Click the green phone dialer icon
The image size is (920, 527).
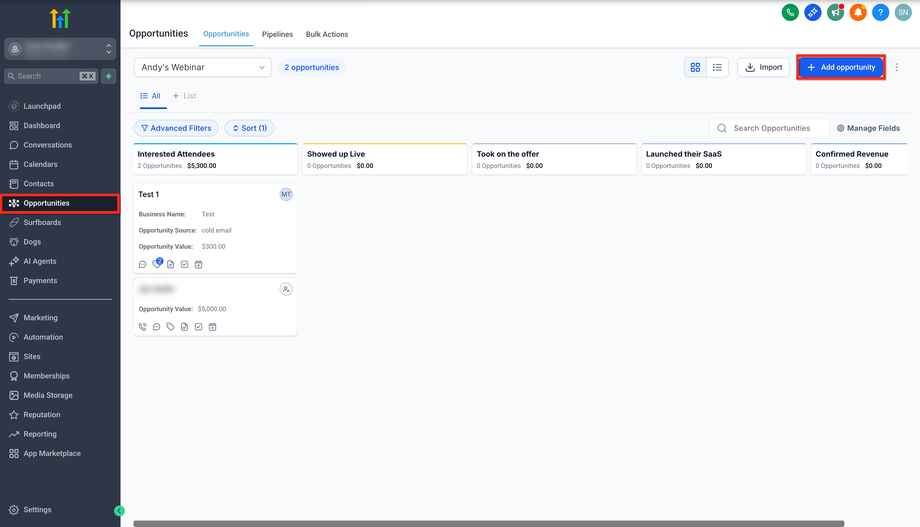coord(790,12)
